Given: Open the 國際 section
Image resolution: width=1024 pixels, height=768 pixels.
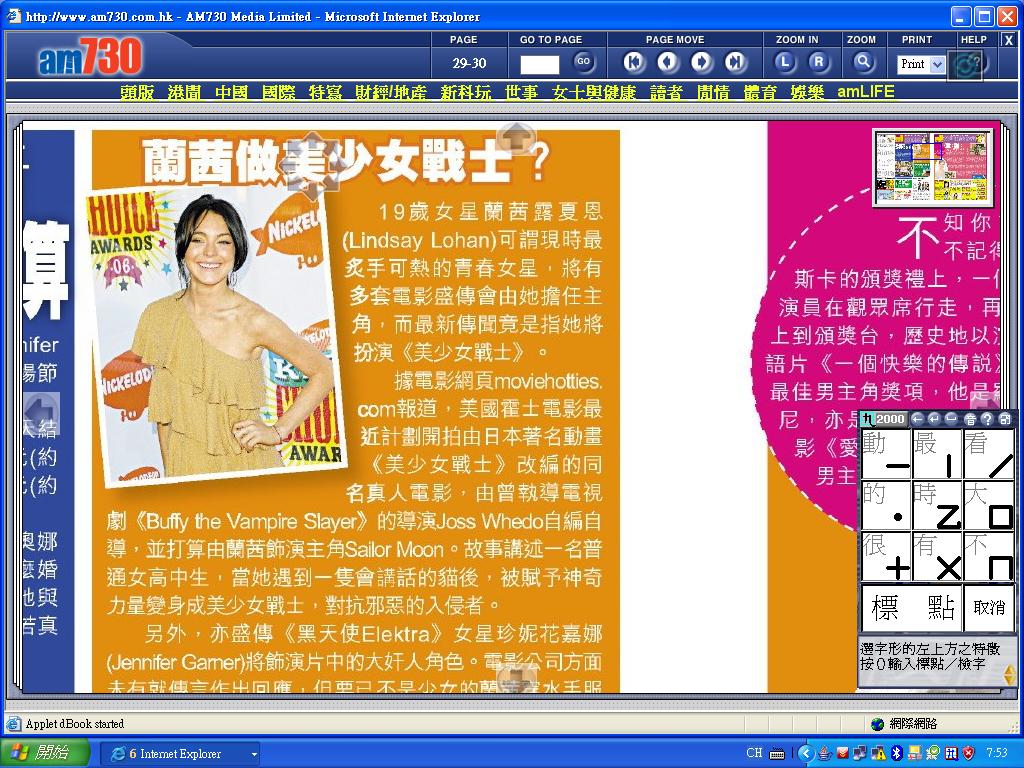Looking at the screenshot, I should coord(279,92).
